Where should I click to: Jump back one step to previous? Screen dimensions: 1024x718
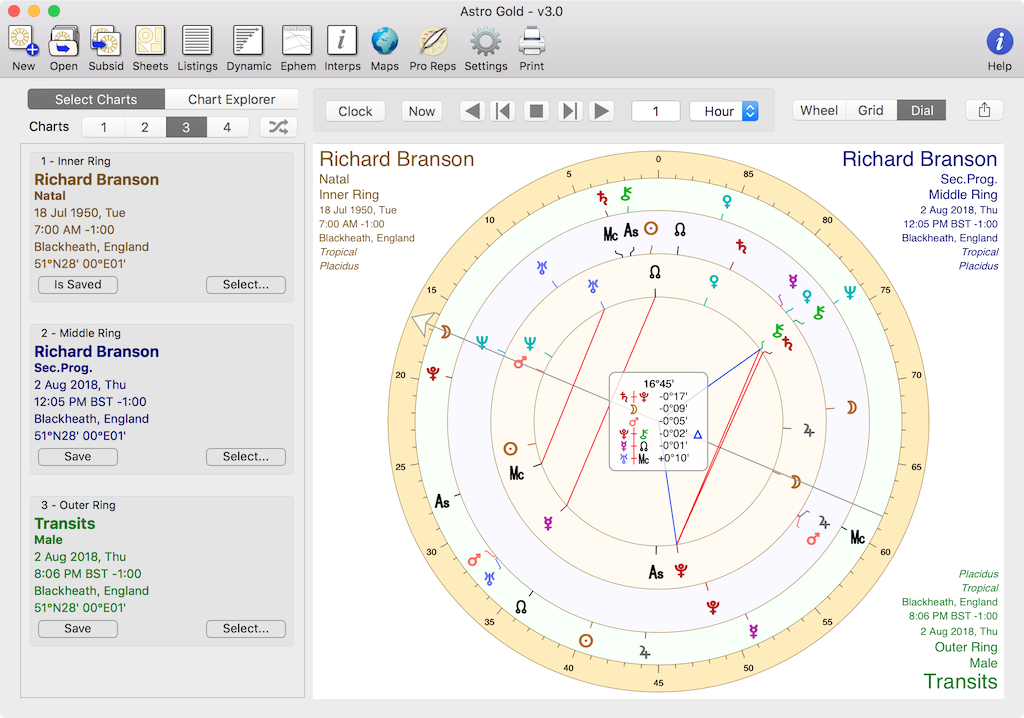[x=503, y=111]
